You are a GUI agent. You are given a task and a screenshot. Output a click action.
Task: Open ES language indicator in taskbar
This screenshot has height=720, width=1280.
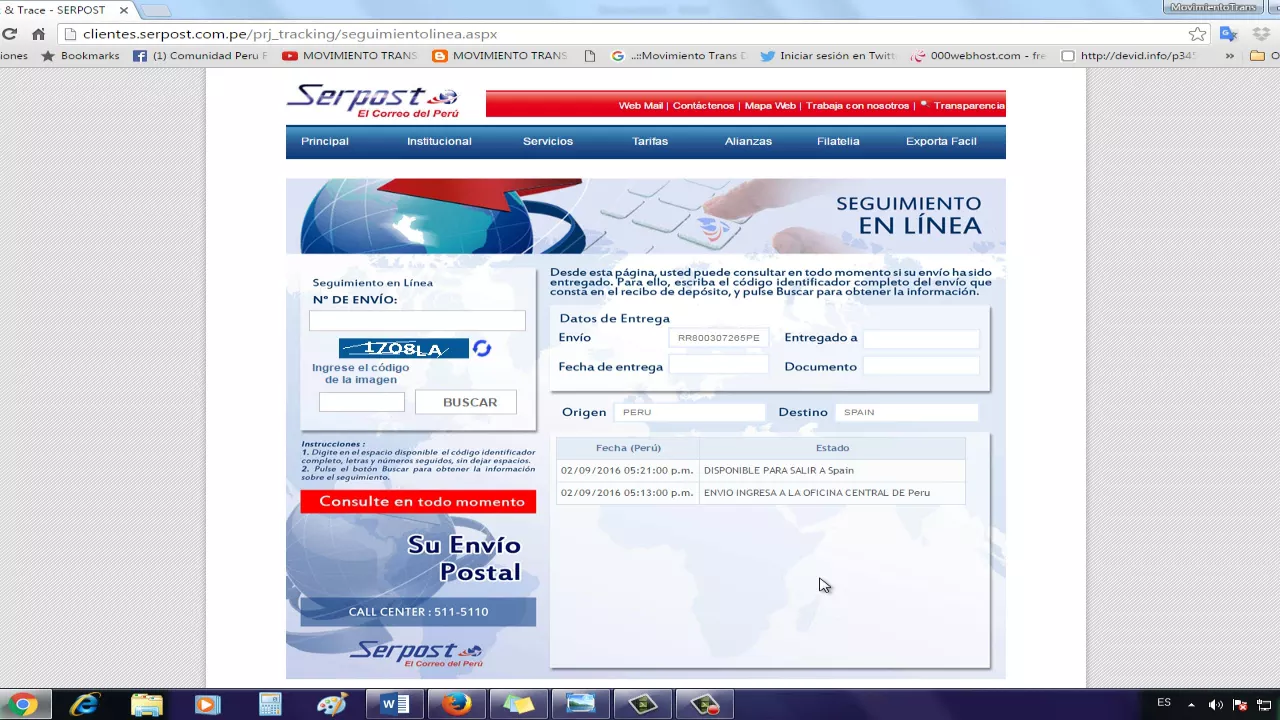click(x=1164, y=704)
